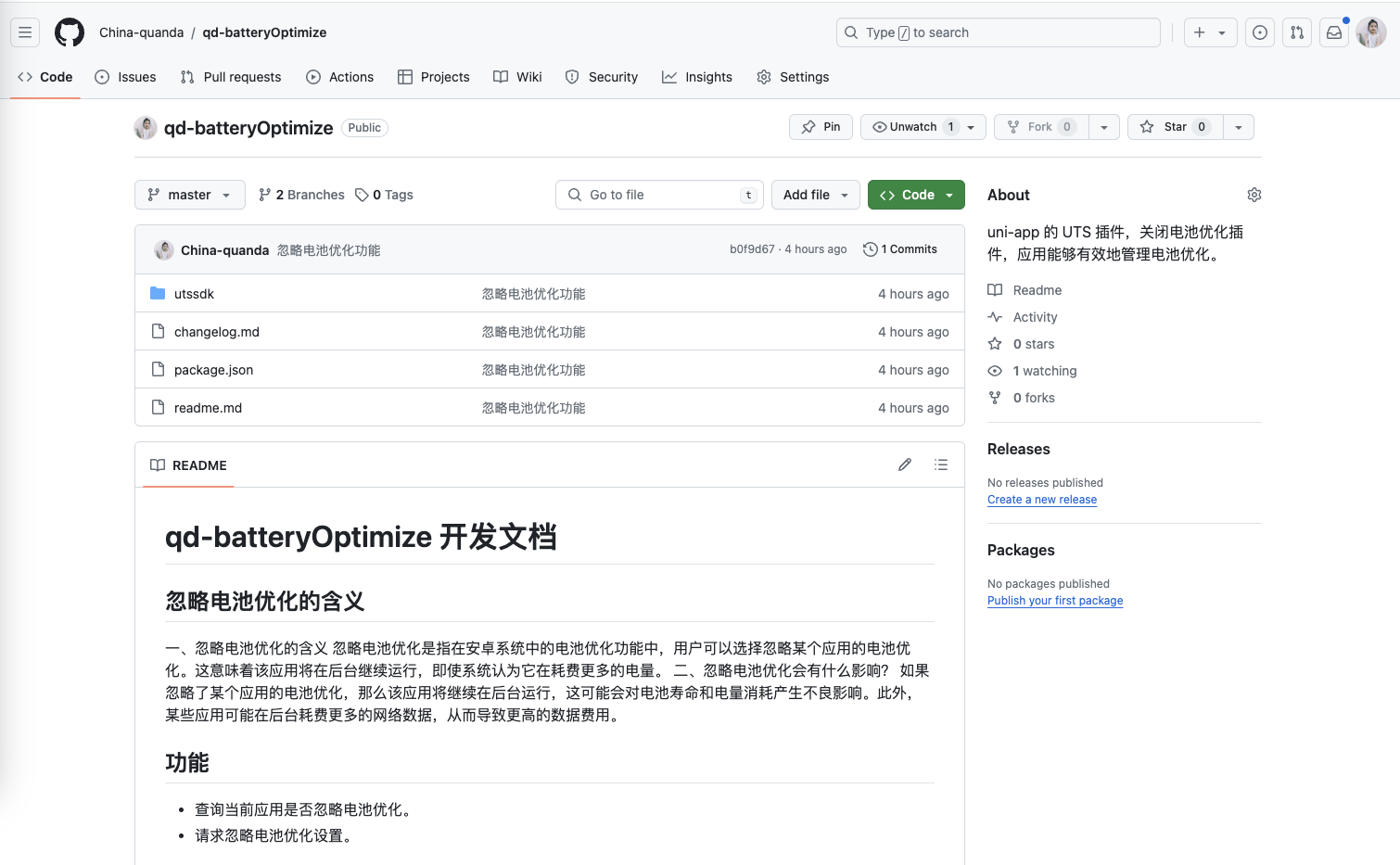Open China-quanda commit author link
Viewport: 1400px width, 865px height.
point(225,250)
